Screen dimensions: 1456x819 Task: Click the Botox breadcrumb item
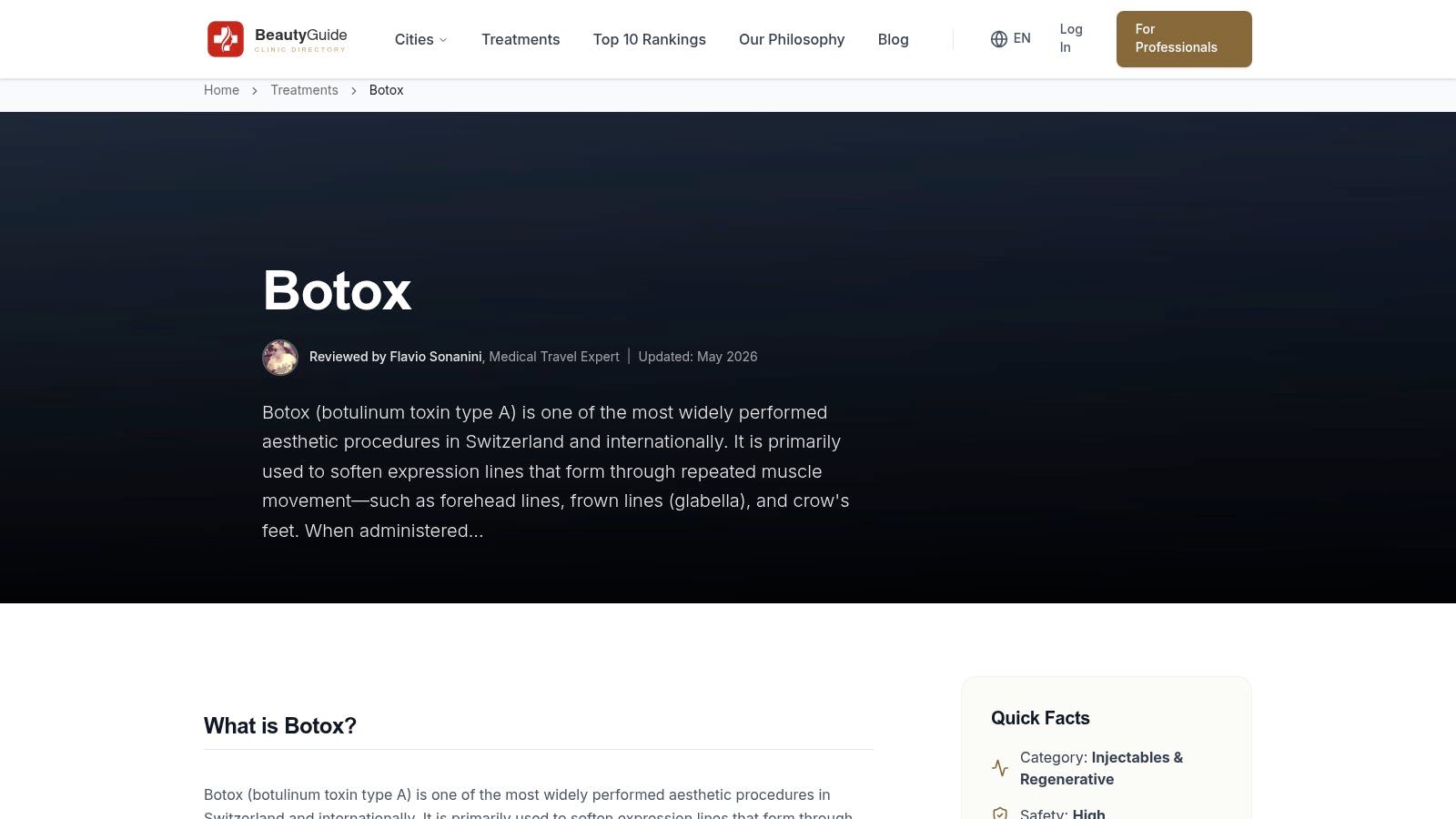click(x=386, y=90)
